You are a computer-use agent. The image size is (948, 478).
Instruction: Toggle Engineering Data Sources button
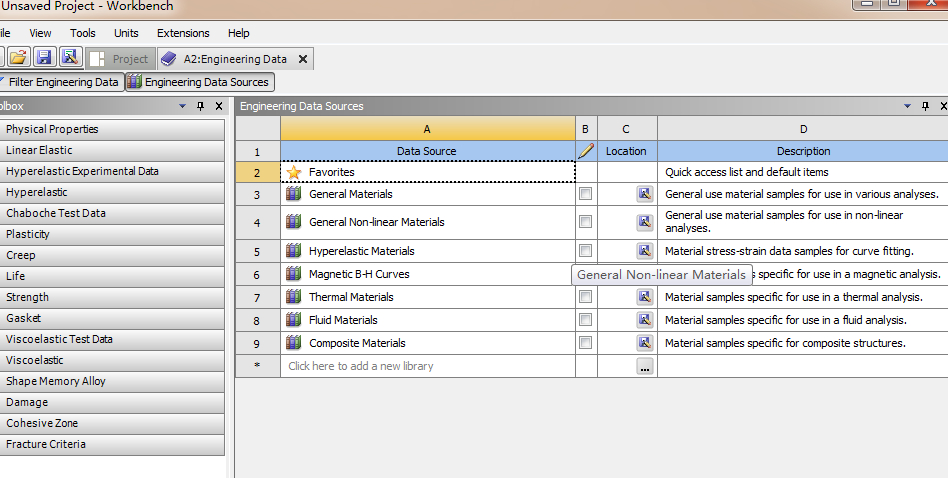coord(200,82)
